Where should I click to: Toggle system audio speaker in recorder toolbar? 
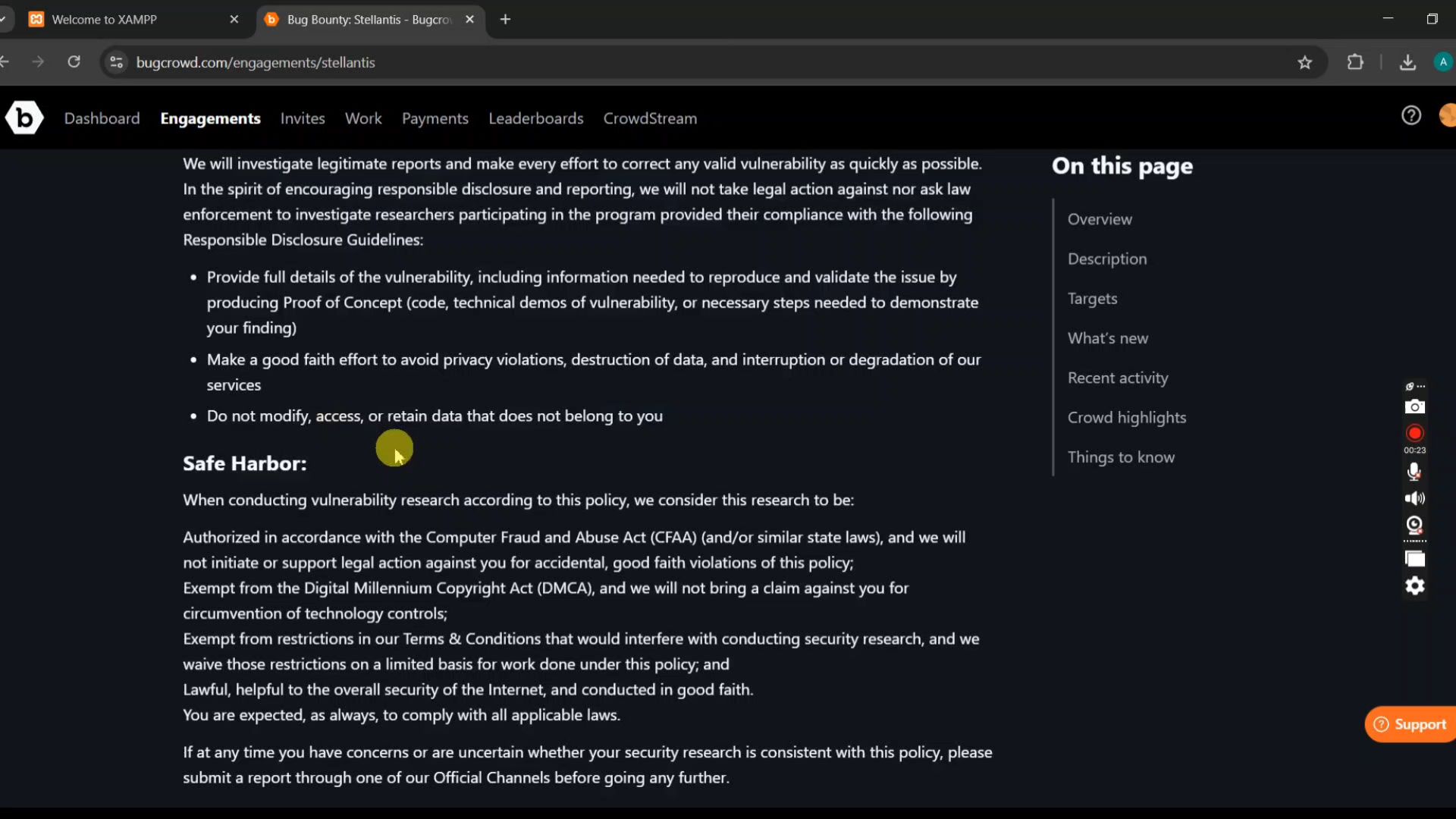pyautogui.click(x=1414, y=498)
